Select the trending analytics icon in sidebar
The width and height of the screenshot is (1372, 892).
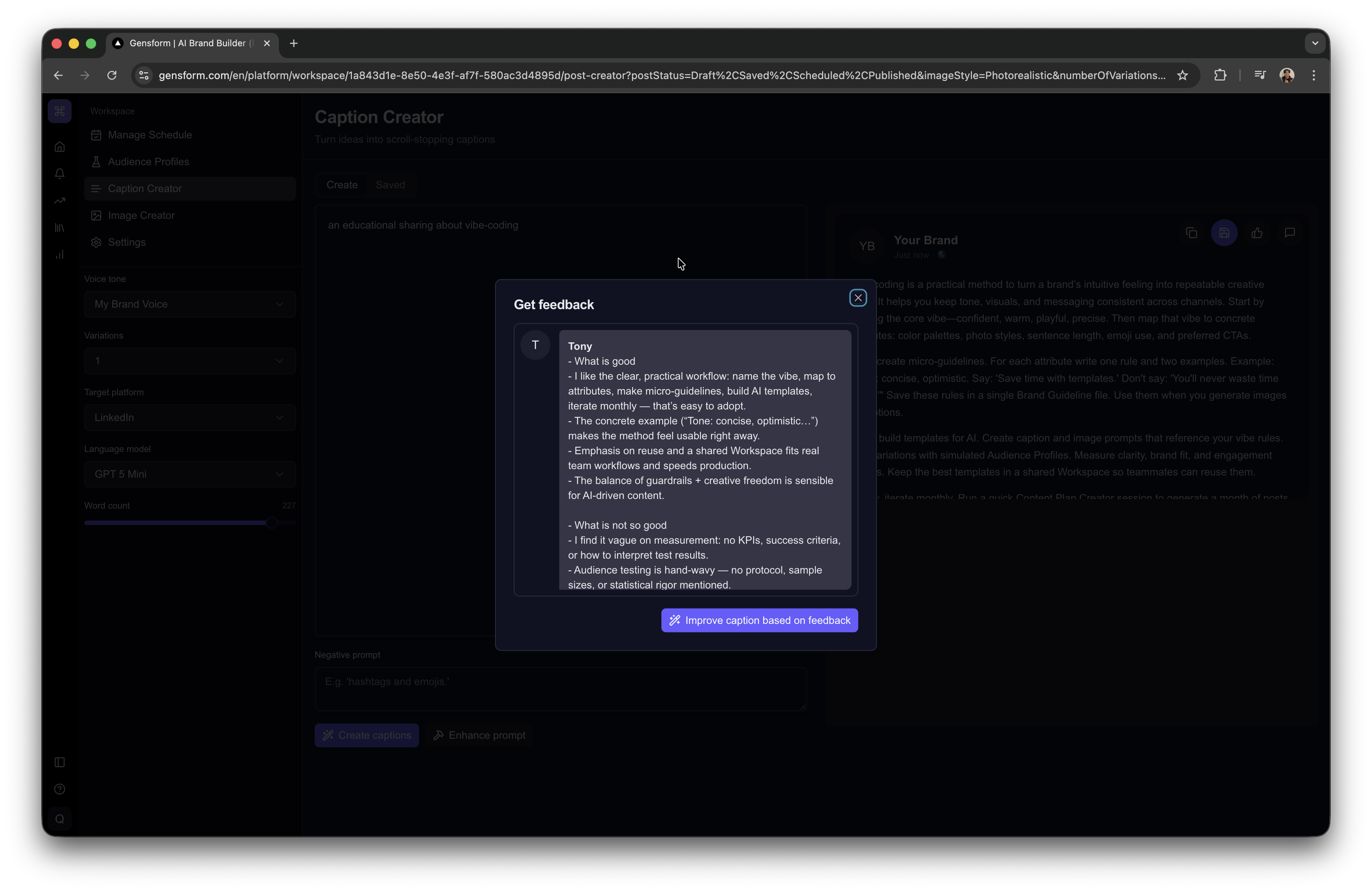tap(59, 200)
